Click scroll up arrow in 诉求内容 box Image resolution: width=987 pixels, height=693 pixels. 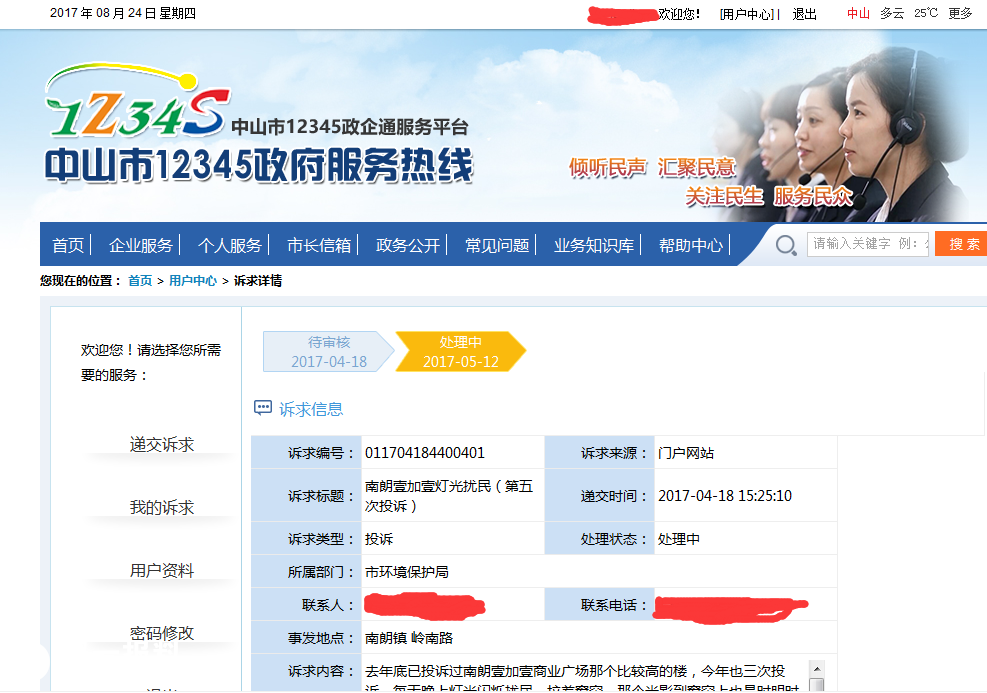tap(817, 668)
